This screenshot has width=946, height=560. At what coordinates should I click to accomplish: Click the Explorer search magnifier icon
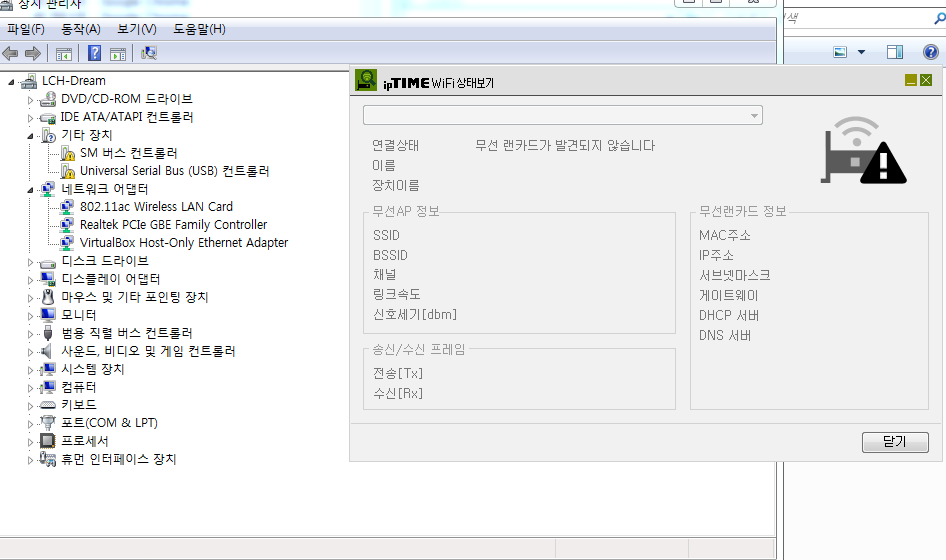pos(939,19)
